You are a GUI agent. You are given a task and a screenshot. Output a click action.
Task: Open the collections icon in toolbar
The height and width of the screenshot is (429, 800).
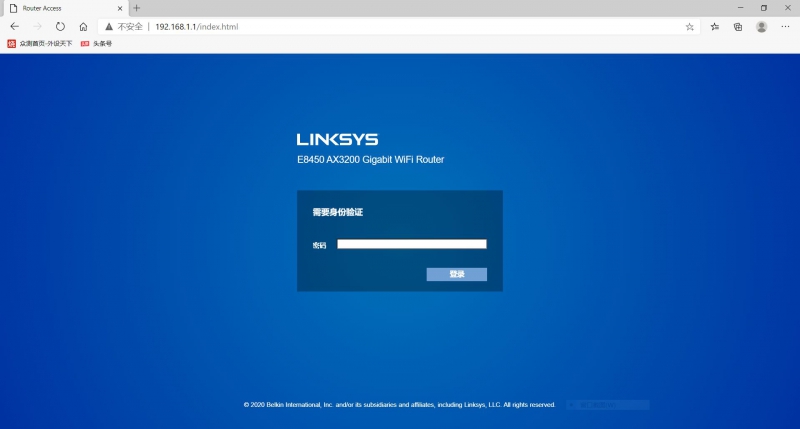pyautogui.click(x=738, y=27)
